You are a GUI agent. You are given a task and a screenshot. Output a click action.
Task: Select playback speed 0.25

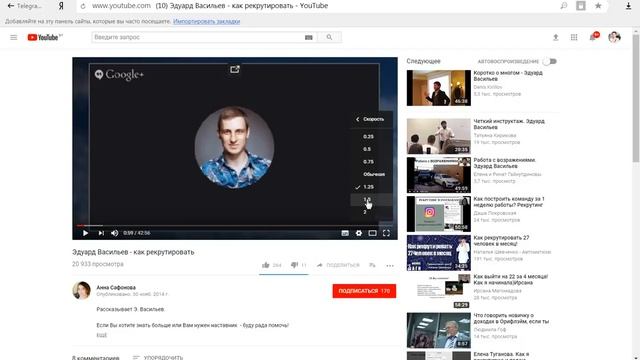pos(371,137)
